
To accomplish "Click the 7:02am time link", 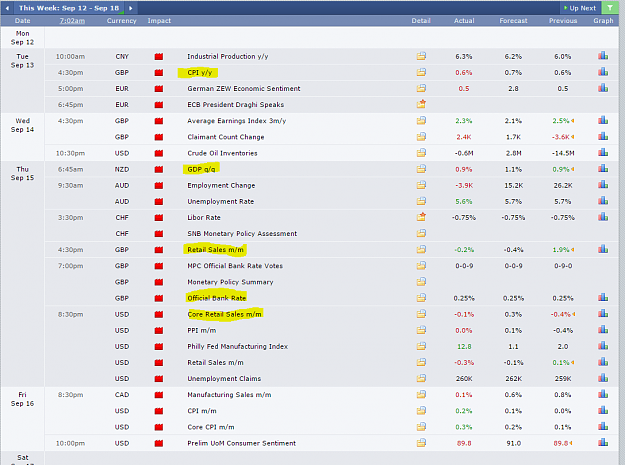I will coord(72,21).
